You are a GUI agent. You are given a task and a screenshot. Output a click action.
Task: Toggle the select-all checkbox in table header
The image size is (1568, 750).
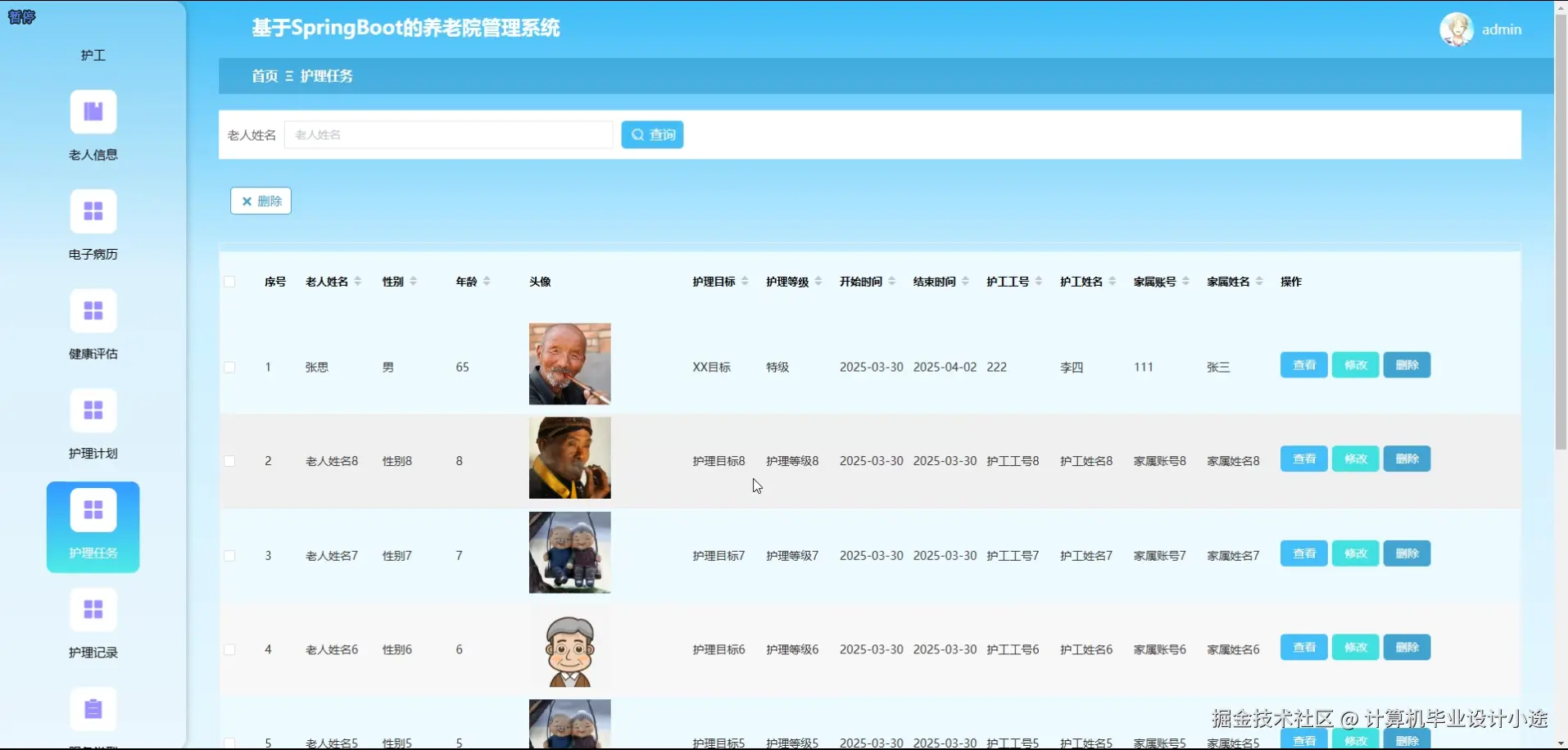[x=229, y=281]
